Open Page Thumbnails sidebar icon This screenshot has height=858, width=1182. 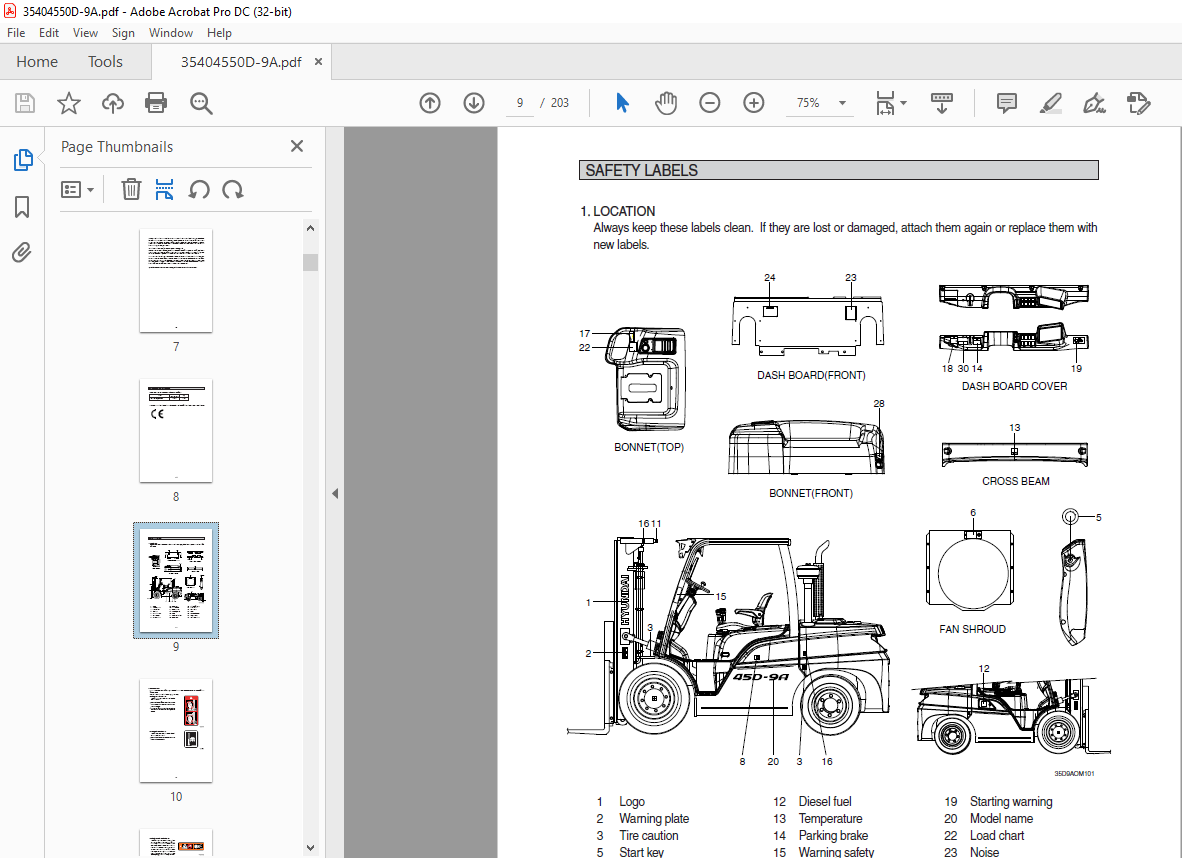point(23,159)
